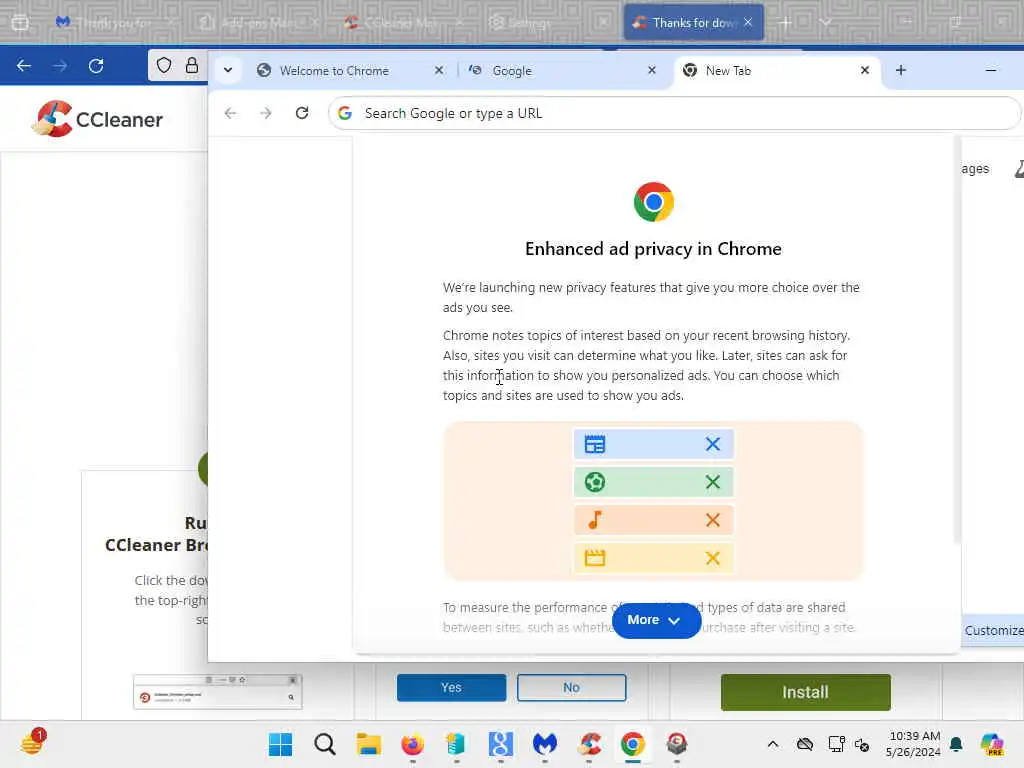1024x768 pixels.
Task: Click Chrome's forward arrow
Action: click(x=266, y=113)
